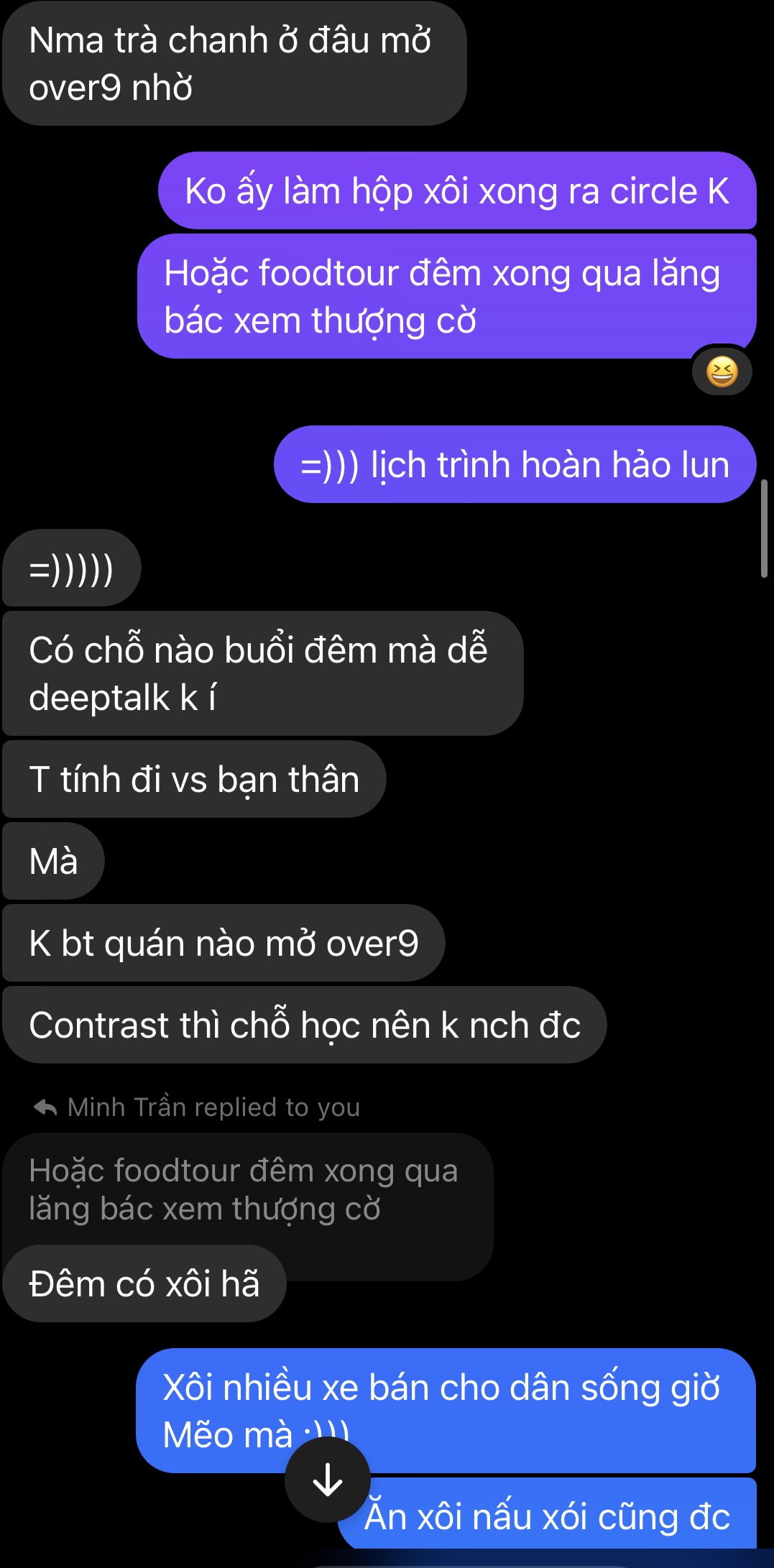Click the chat scrollbar indicator on the right edge

tap(764, 528)
